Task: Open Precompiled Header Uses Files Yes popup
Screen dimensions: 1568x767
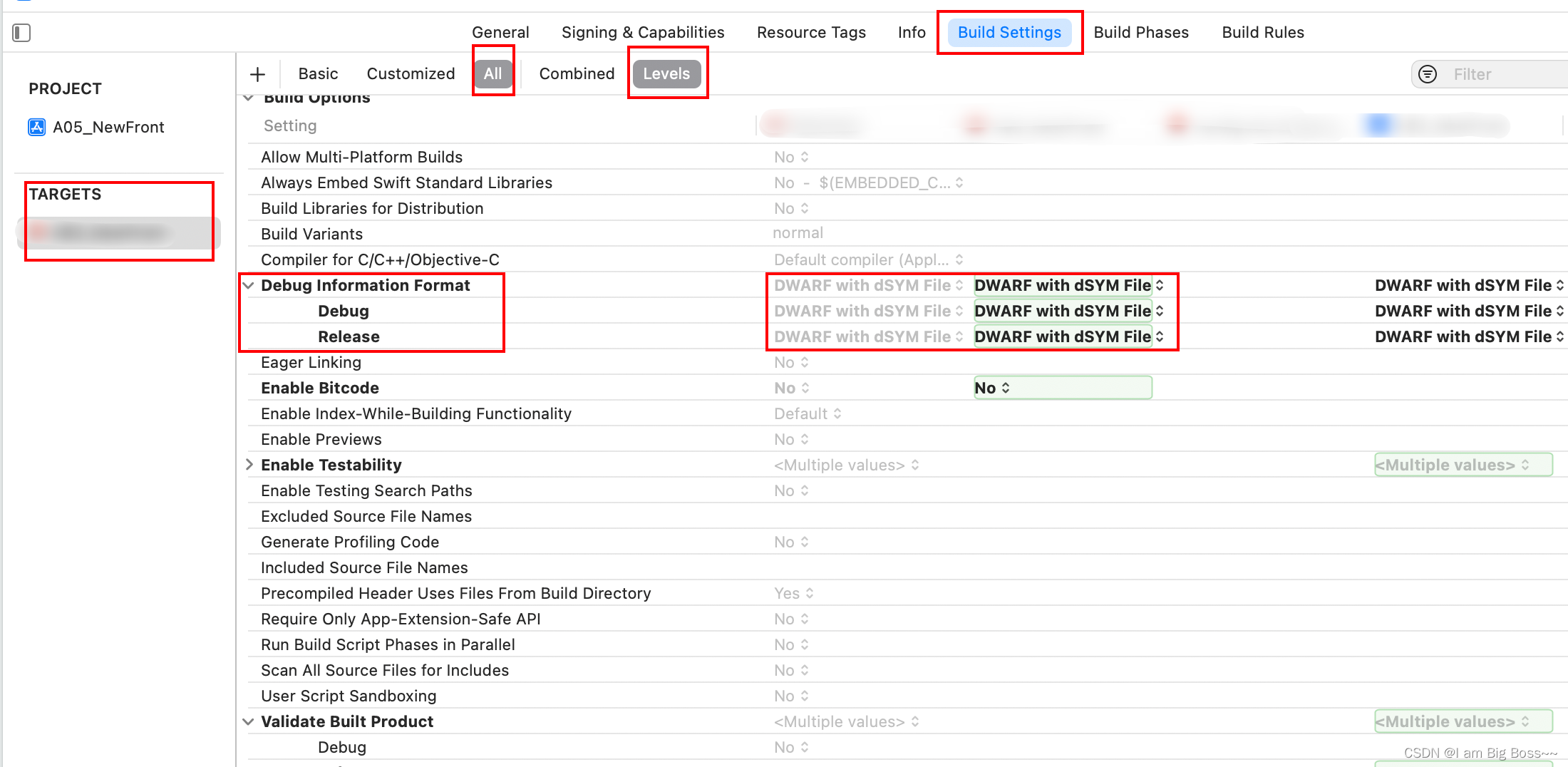Action: [794, 594]
